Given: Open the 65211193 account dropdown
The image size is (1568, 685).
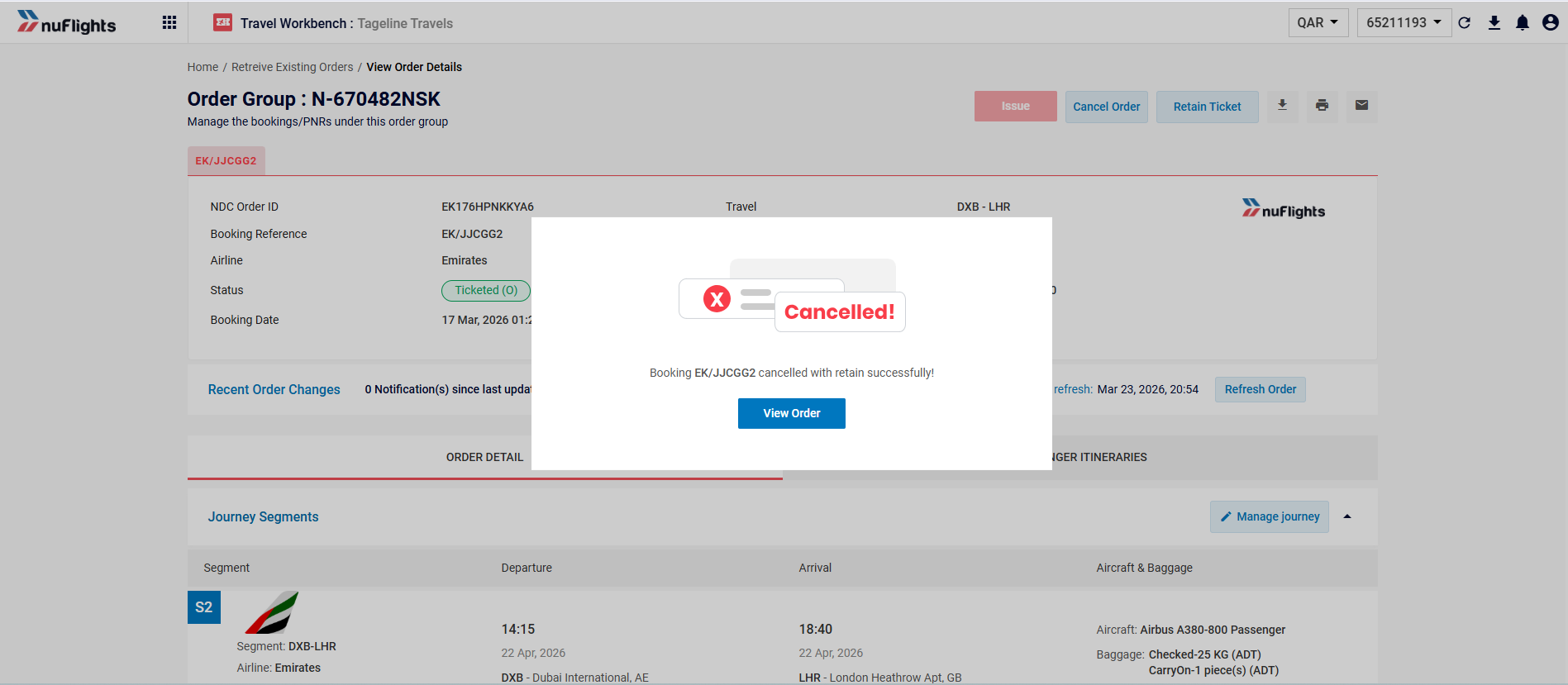Looking at the screenshot, I should [1404, 22].
